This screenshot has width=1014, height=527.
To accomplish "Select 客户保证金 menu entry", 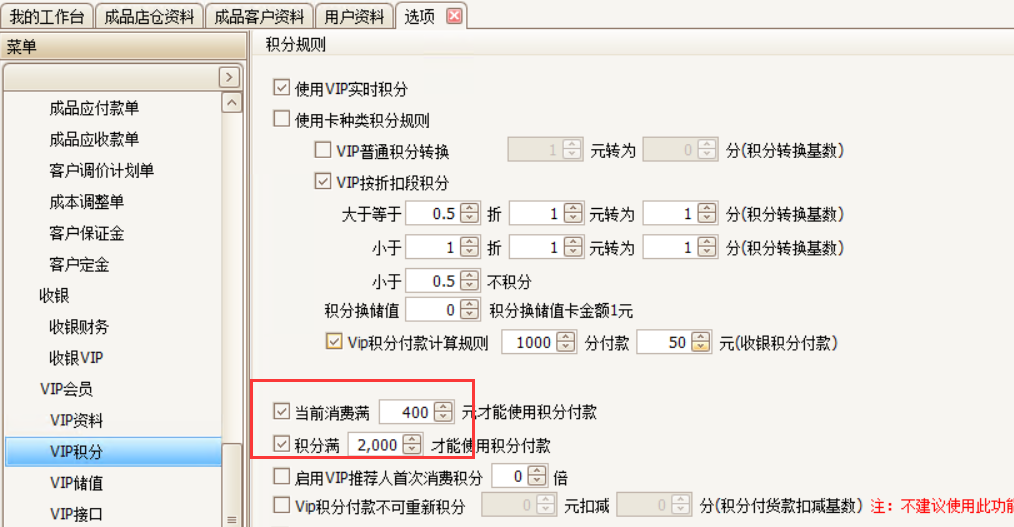I will [x=86, y=233].
